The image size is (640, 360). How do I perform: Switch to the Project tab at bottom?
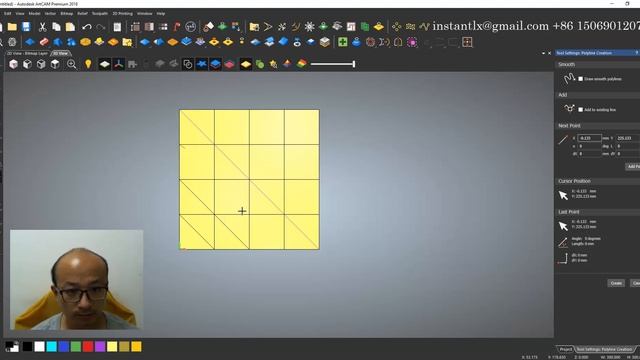point(566,349)
